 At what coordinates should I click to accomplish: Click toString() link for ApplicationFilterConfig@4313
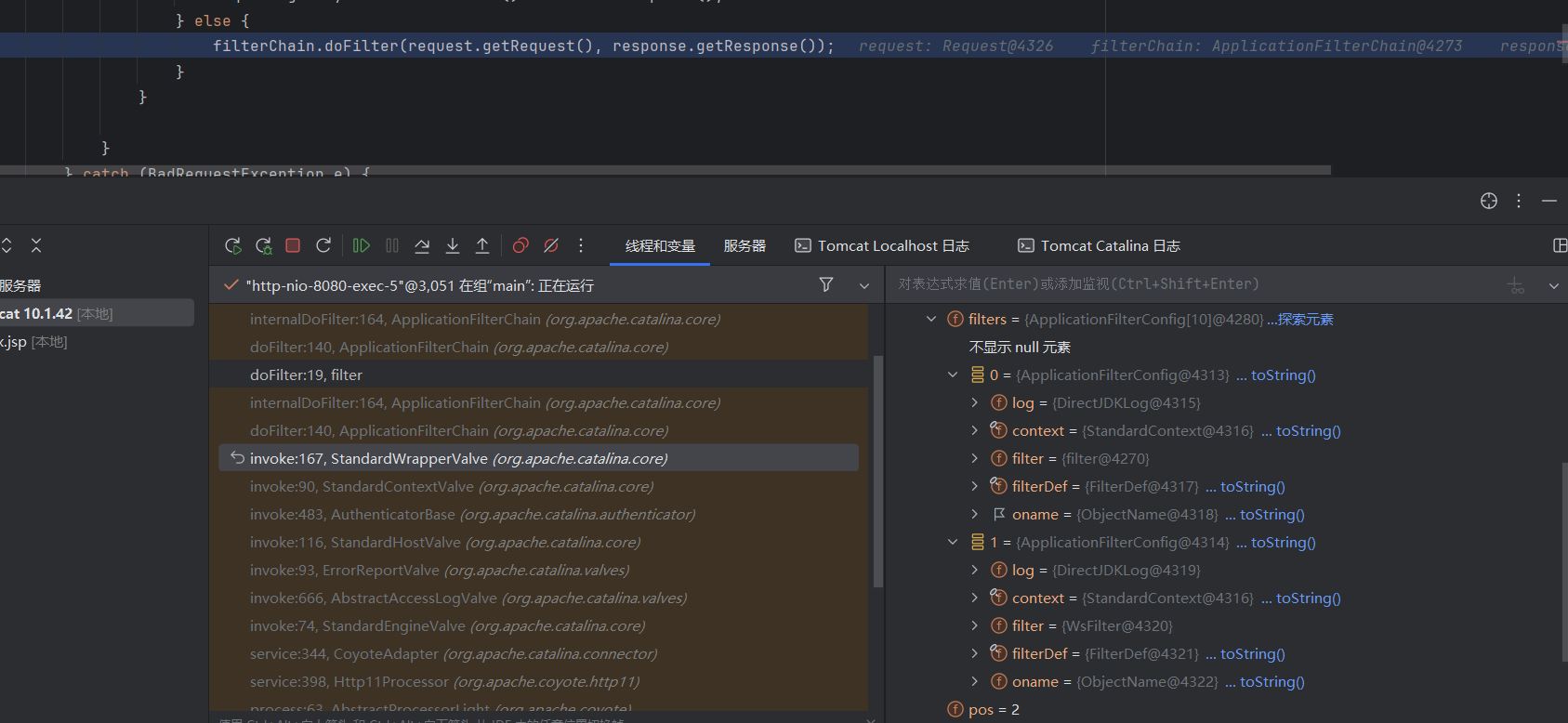[1283, 375]
